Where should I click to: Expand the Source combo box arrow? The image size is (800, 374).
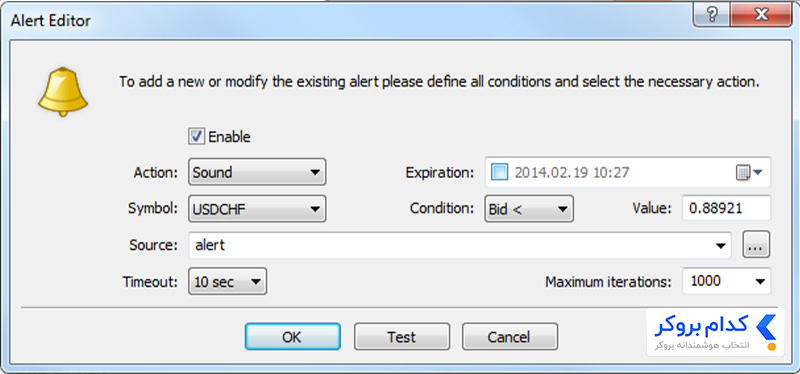point(720,245)
